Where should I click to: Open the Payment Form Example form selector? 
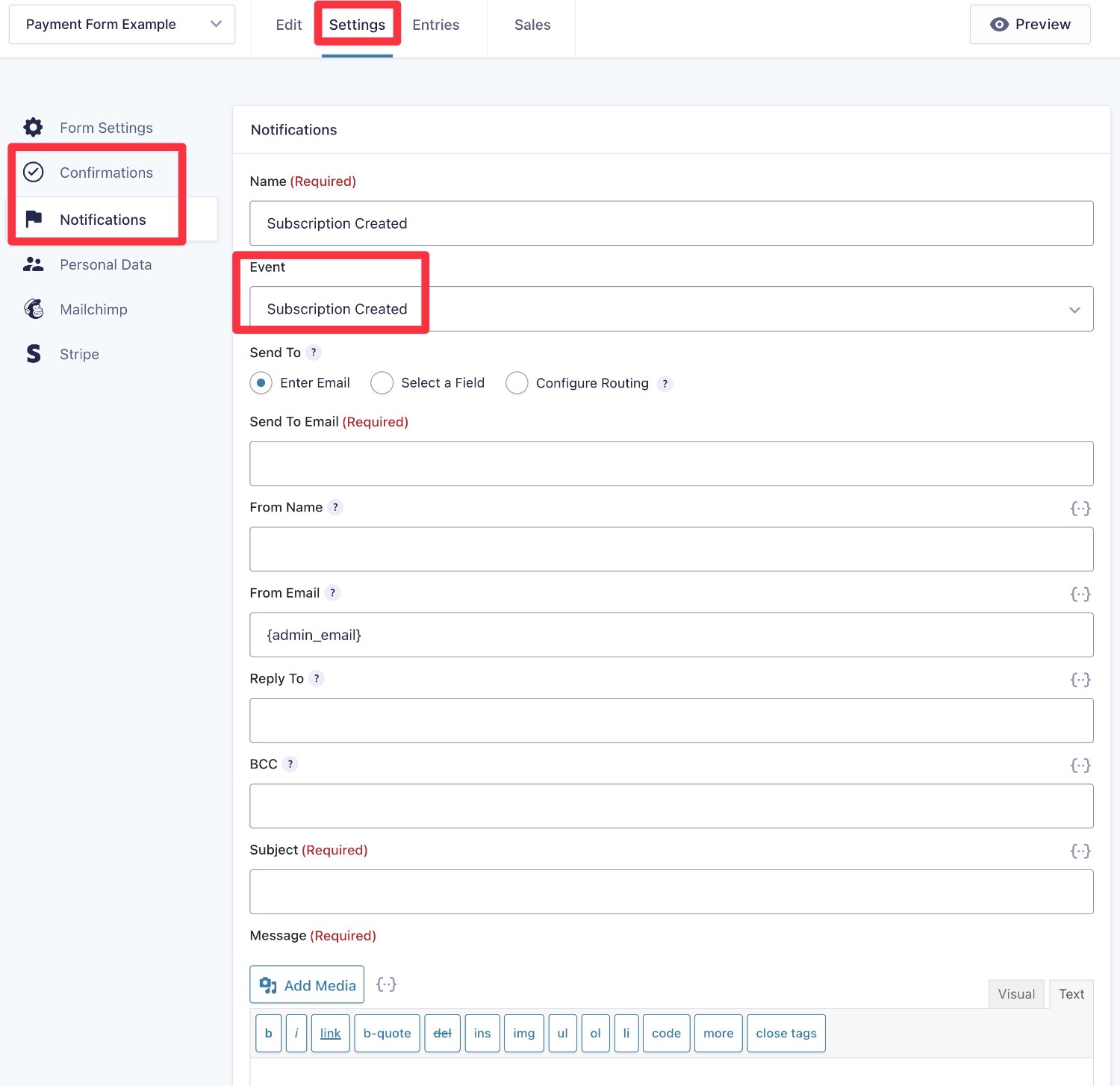[122, 24]
